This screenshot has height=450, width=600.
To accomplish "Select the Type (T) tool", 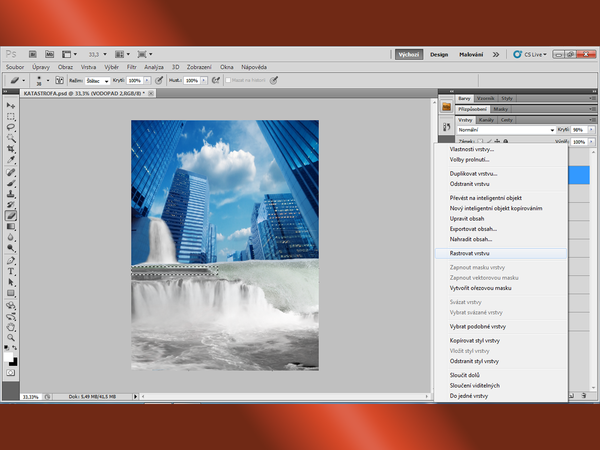I will (x=11, y=270).
